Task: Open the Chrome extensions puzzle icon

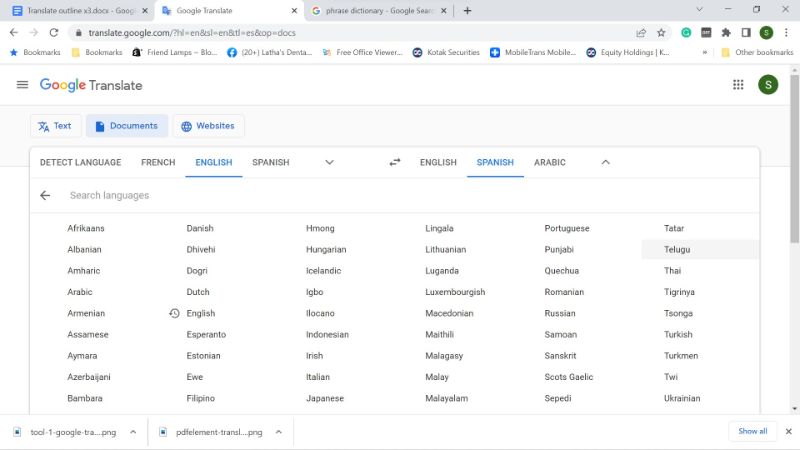Action: coord(726,33)
